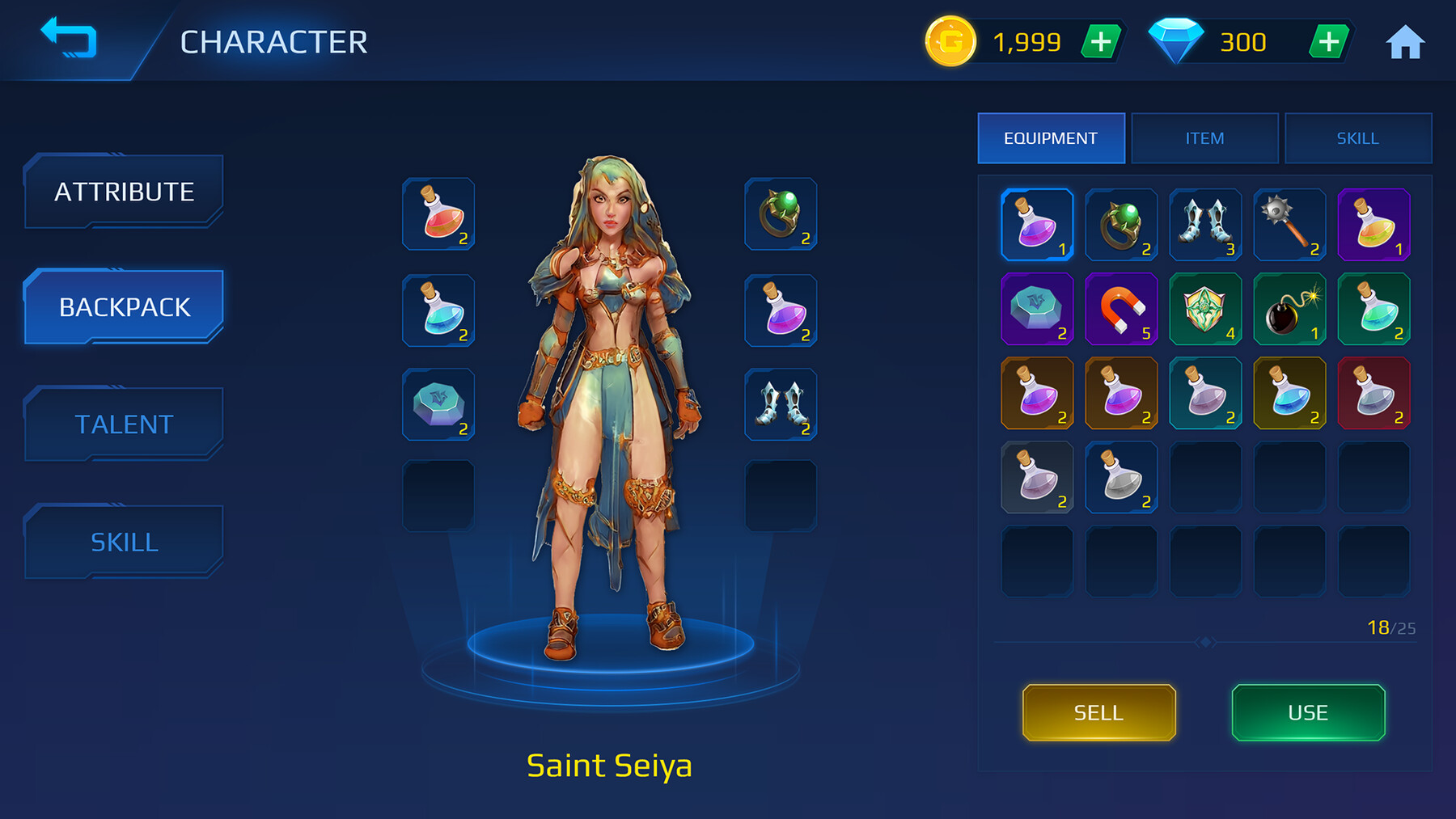Click the USE button

click(x=1308, y=712)
